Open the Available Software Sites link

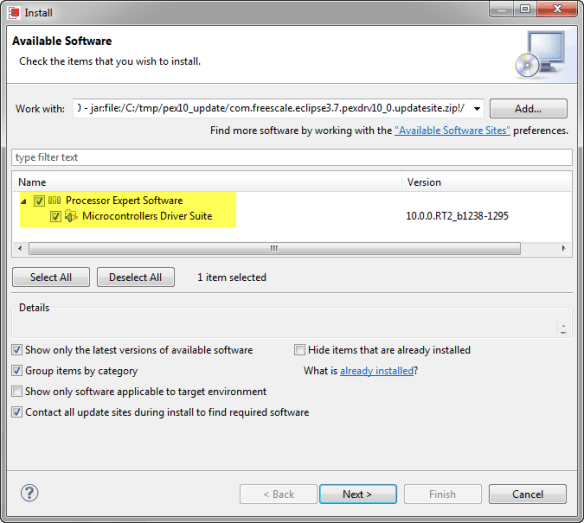(452, 130)
